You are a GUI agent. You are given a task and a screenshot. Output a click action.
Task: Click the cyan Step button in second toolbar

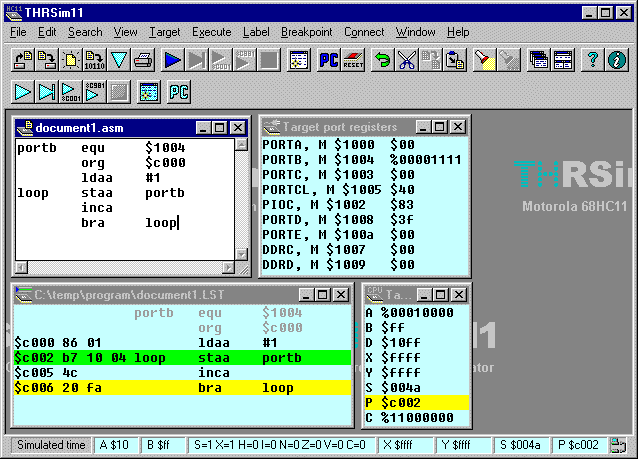tap(46, 93)
